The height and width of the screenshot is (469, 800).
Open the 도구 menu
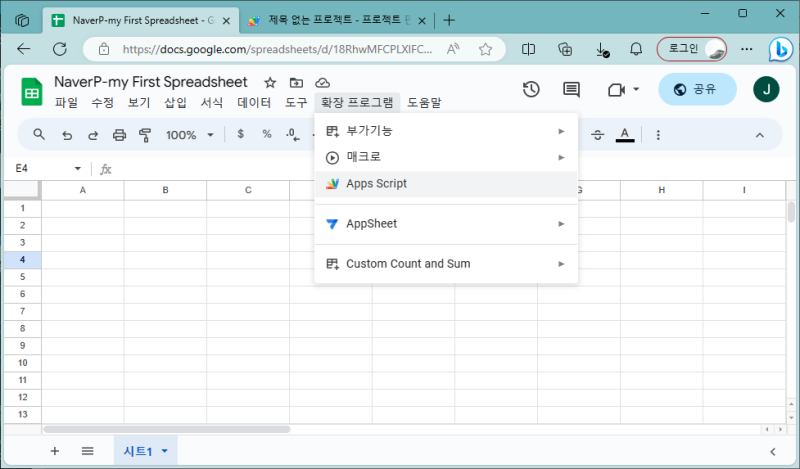tap(296, 103)
